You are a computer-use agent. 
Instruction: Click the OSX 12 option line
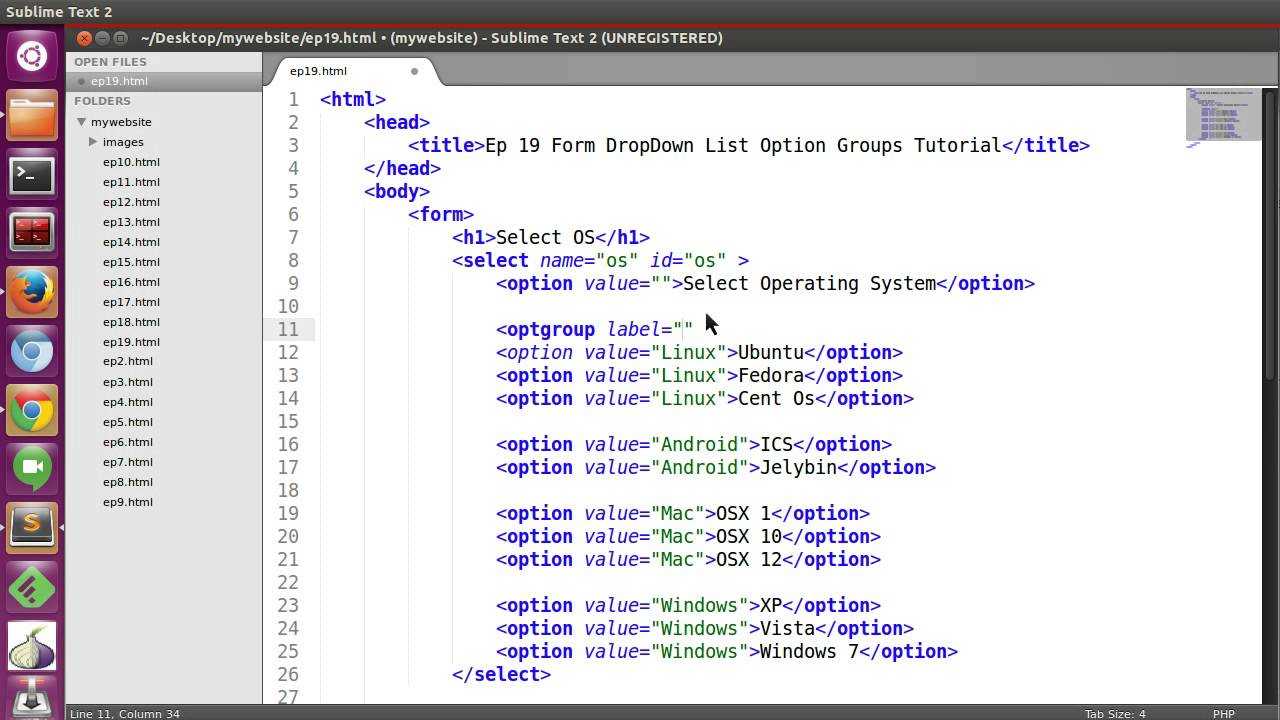688,559
